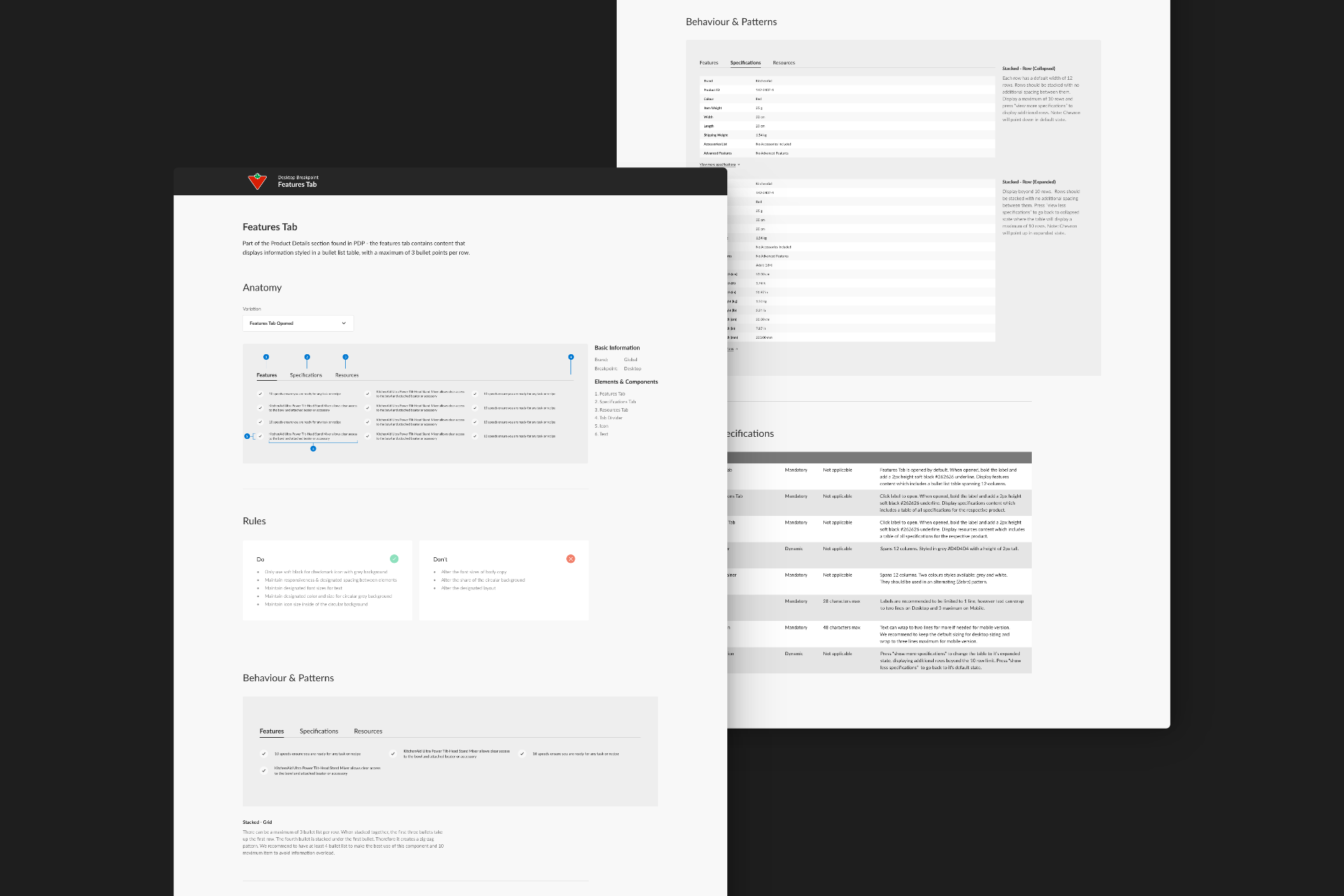Screen dimensions: 1344x896
Task: Click the Stacked - Grid heading
Action: click(x=257, y=822)
